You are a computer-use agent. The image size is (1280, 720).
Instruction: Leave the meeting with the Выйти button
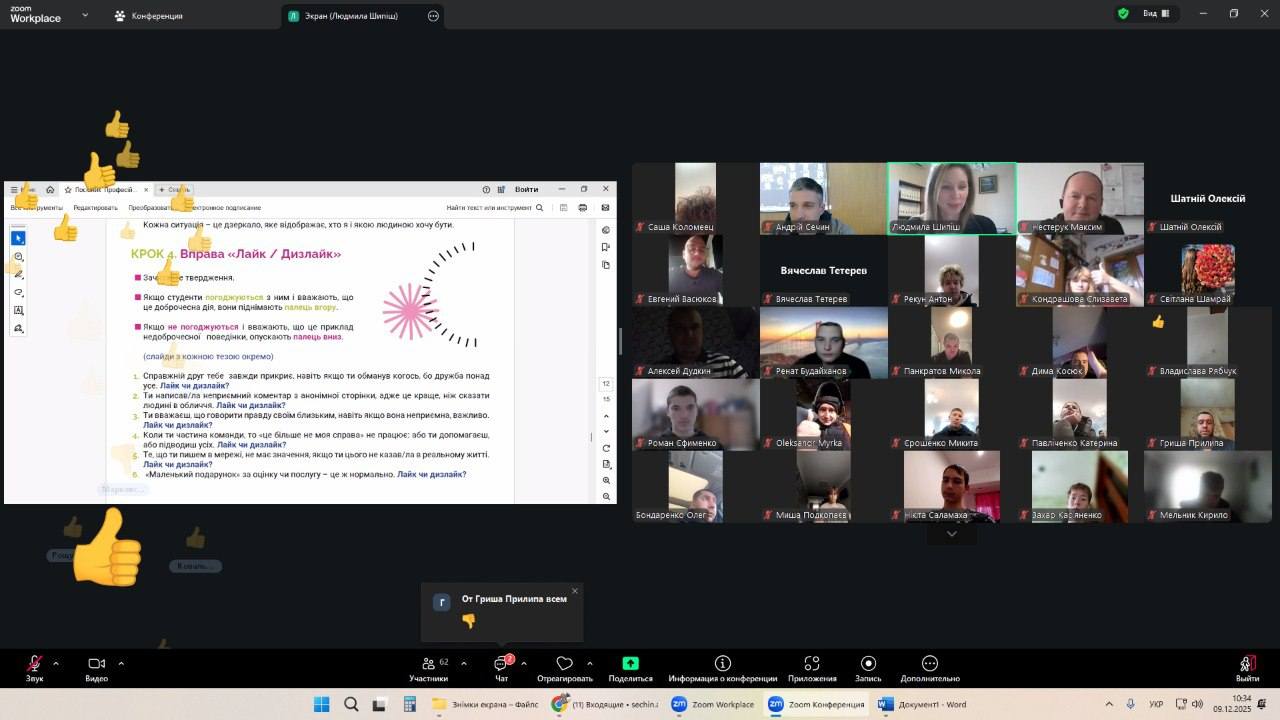click(1247, 668)
